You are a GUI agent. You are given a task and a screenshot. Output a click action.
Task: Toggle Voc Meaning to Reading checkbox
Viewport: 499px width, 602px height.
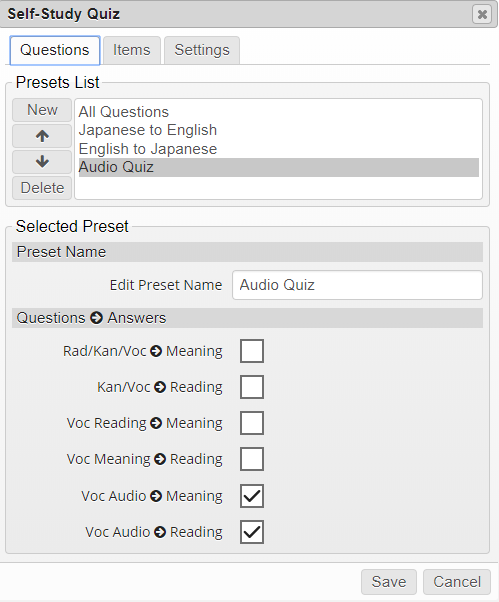tap(252, 459)
